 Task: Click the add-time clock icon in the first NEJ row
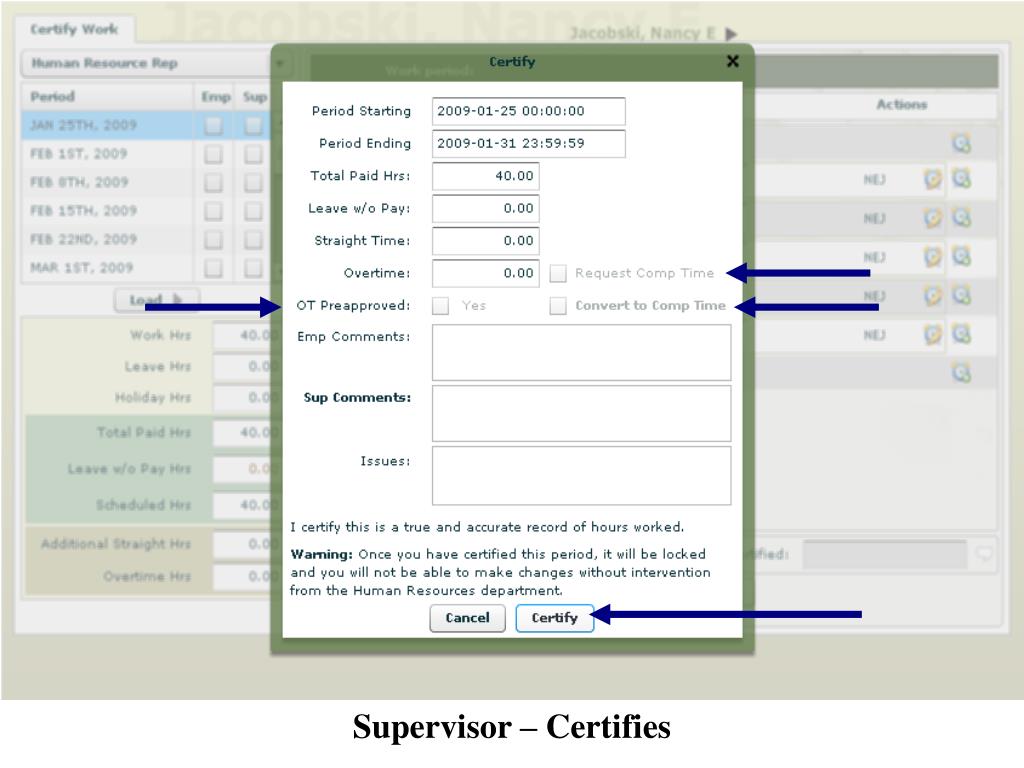[961, 178]
